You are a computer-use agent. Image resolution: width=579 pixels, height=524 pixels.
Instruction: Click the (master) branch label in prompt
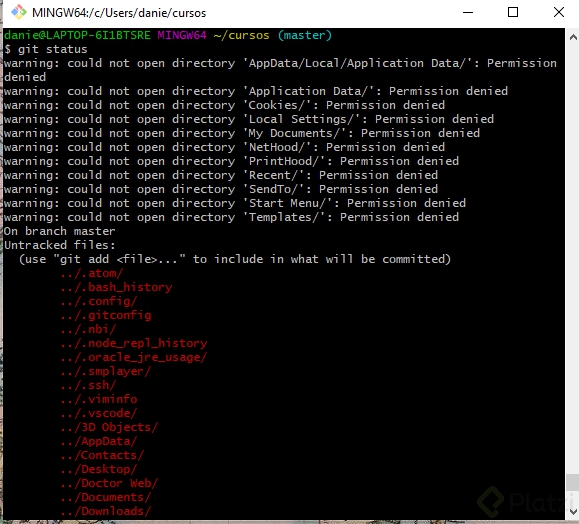305,35
